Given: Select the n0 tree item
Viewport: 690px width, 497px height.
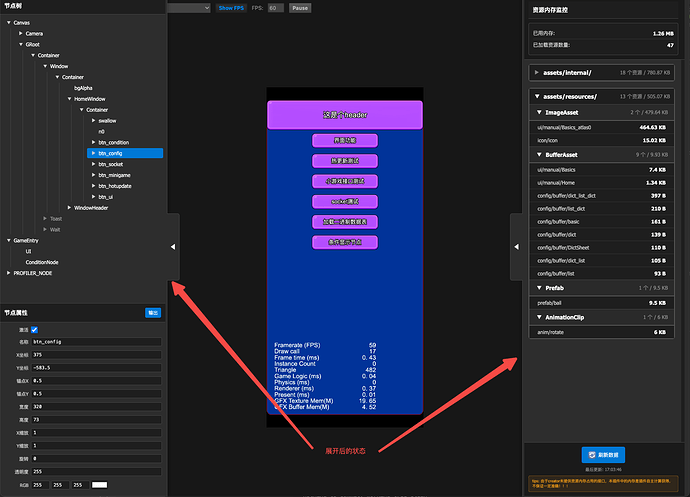Looking at the screenshot, I should [x=101, y=132].
